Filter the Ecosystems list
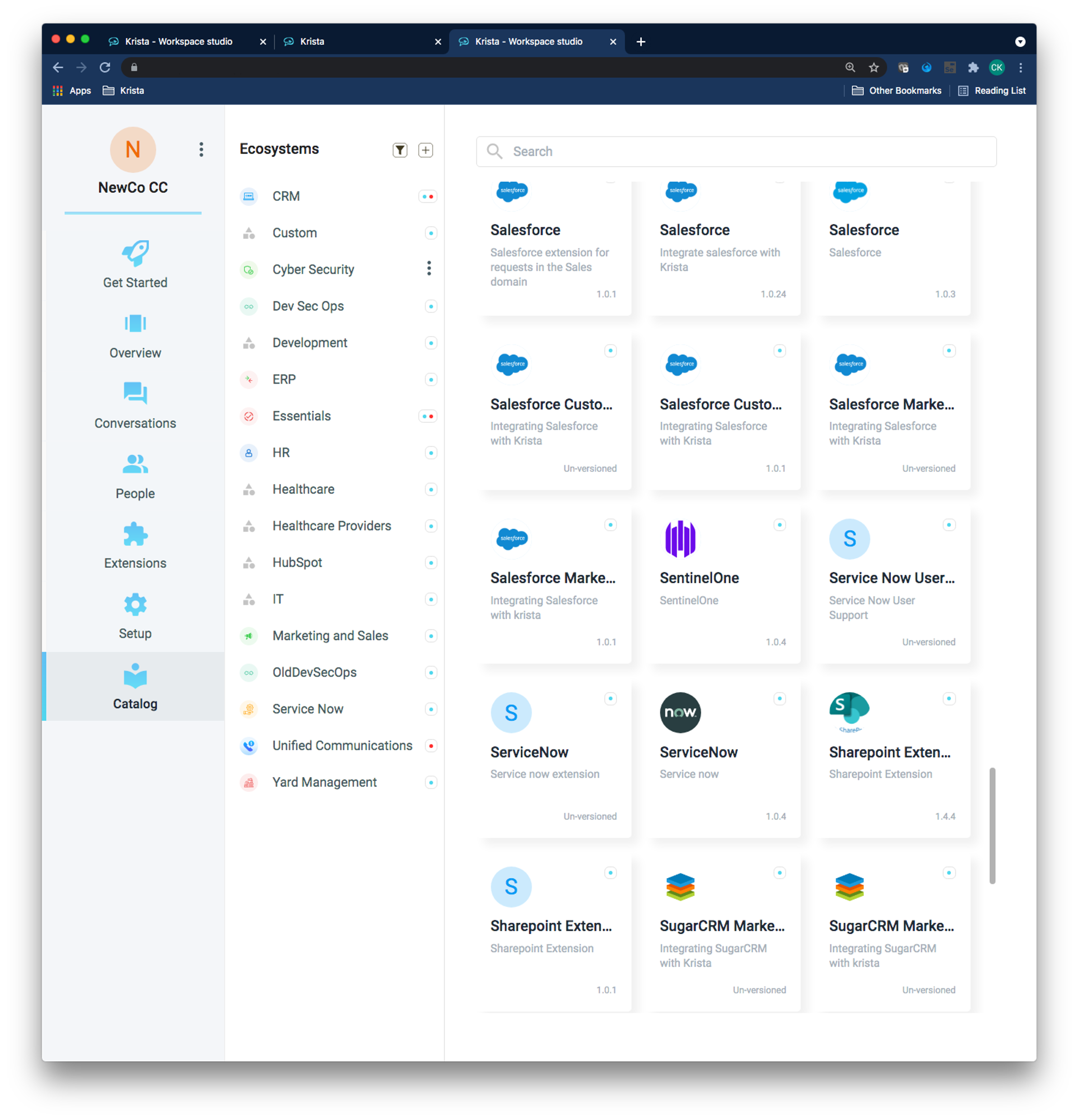1078x1120 pixels. pos(400,150)
